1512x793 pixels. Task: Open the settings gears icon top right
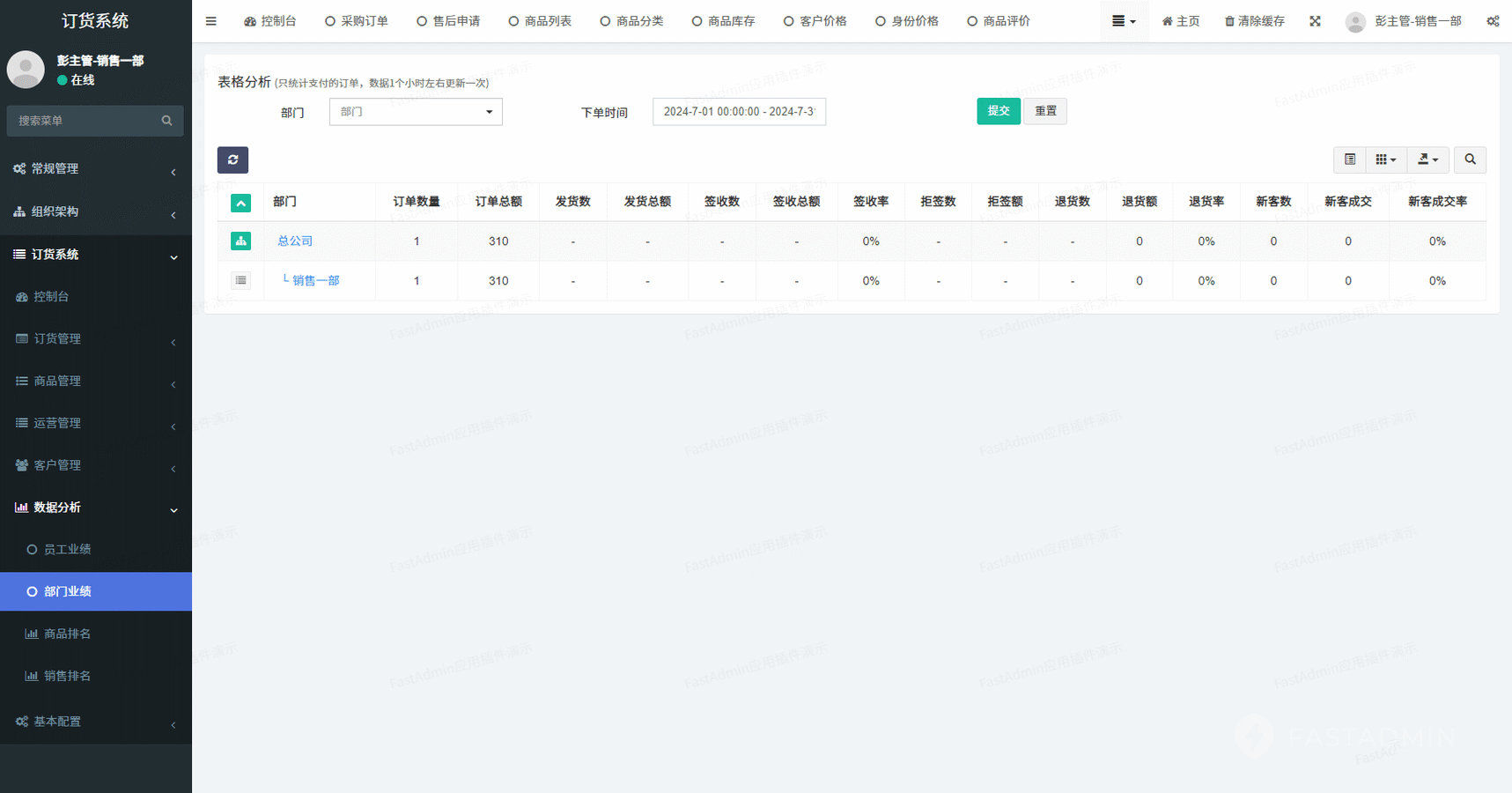[x=1493, y=21]
